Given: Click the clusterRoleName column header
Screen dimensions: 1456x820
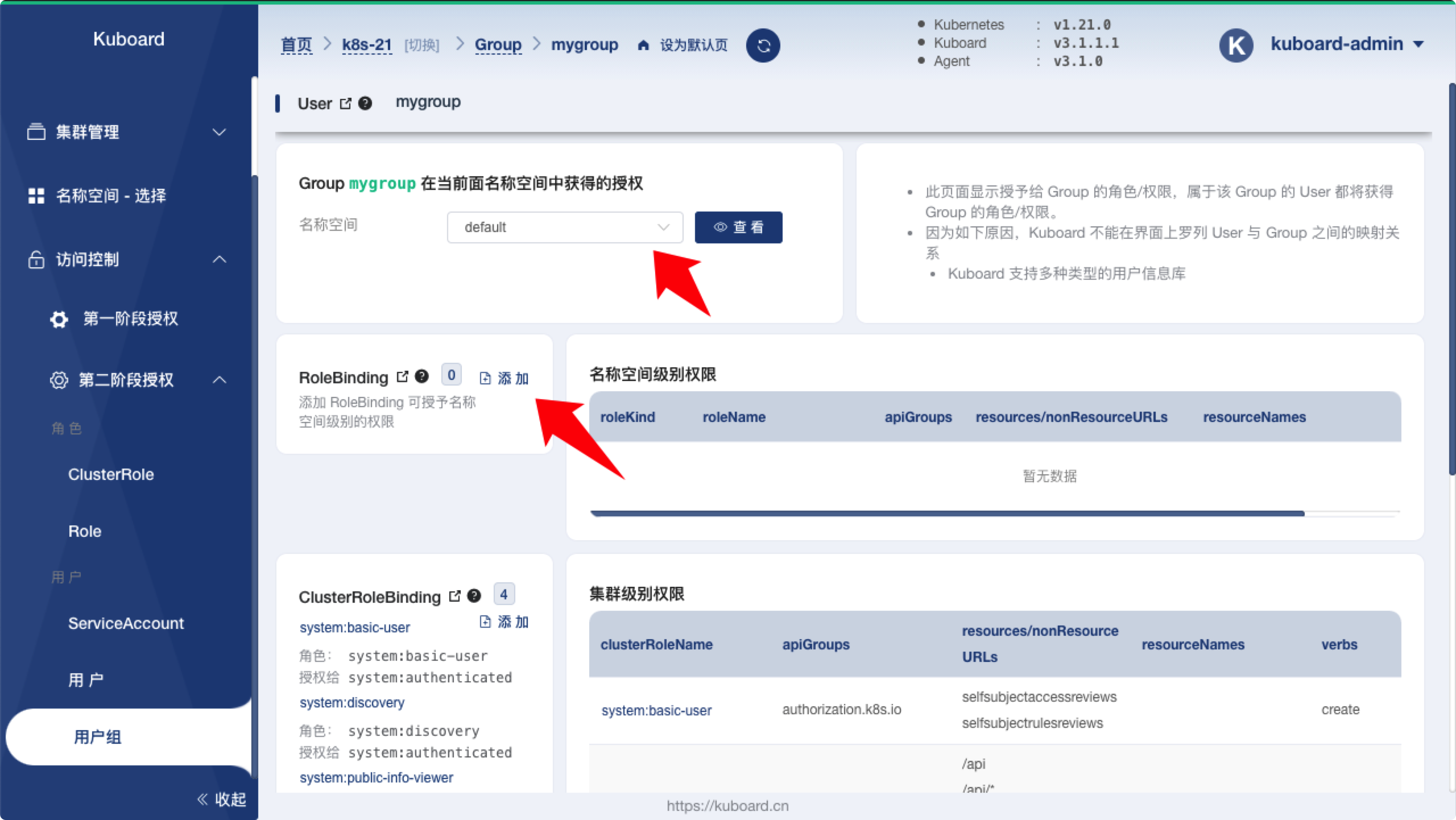Looking at the screenshot, I should pyautogui.click(x=656, y=644).
